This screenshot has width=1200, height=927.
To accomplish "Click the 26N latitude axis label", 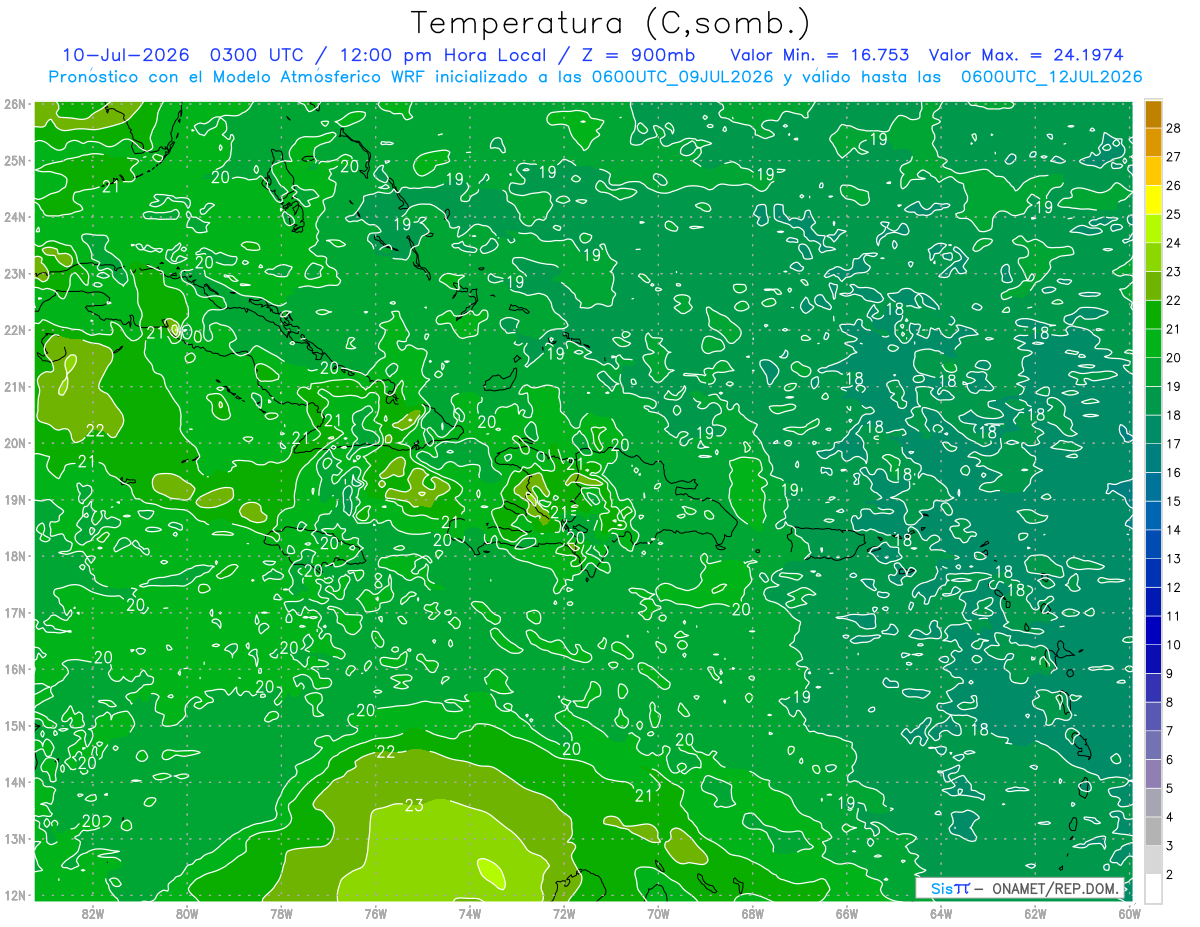I will (x=15, y=104).
